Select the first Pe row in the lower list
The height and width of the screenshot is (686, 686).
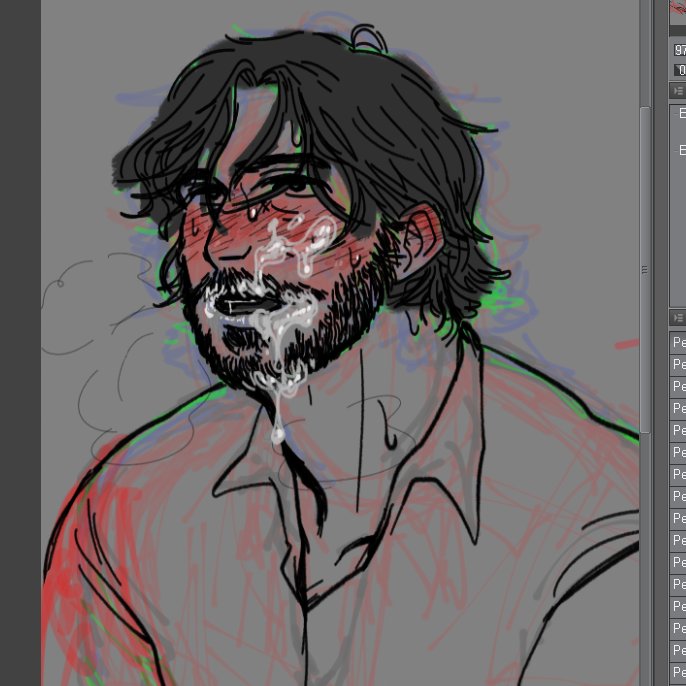[679, 342]
